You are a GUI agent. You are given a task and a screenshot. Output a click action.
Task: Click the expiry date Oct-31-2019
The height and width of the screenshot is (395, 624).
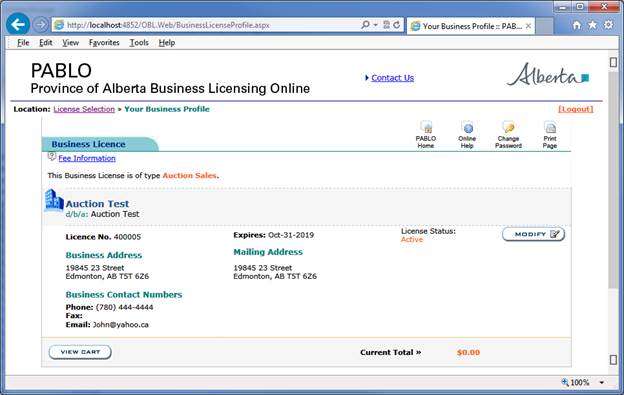291,235
